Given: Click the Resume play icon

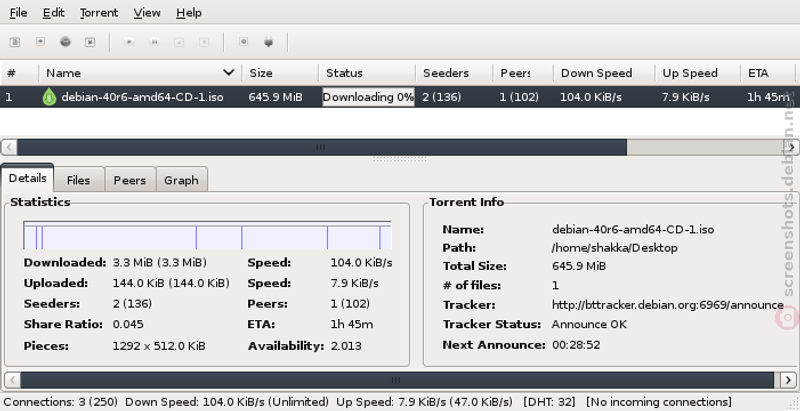Looking at the screenshot, I should [x=130, y=42].
